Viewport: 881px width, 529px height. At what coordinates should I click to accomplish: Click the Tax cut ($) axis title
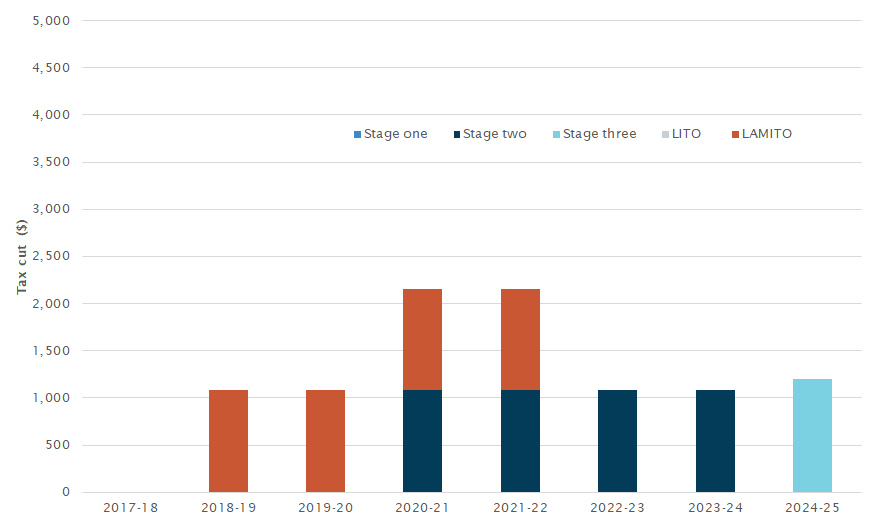click(x=22, y=256)
